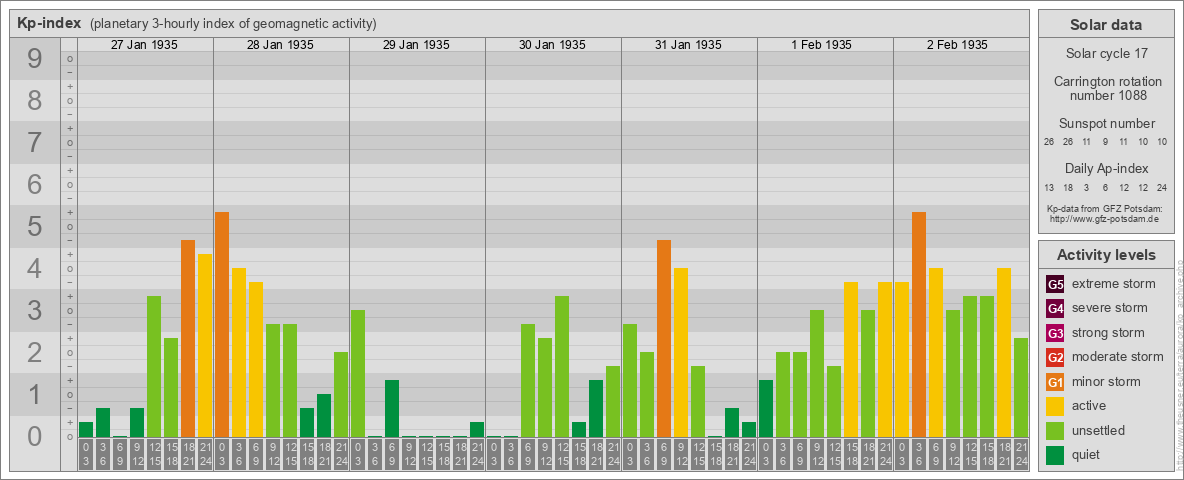Click the 30 Jan 1935 date header
This screenshot has height=480, width=1184.
tap(552, 45)
